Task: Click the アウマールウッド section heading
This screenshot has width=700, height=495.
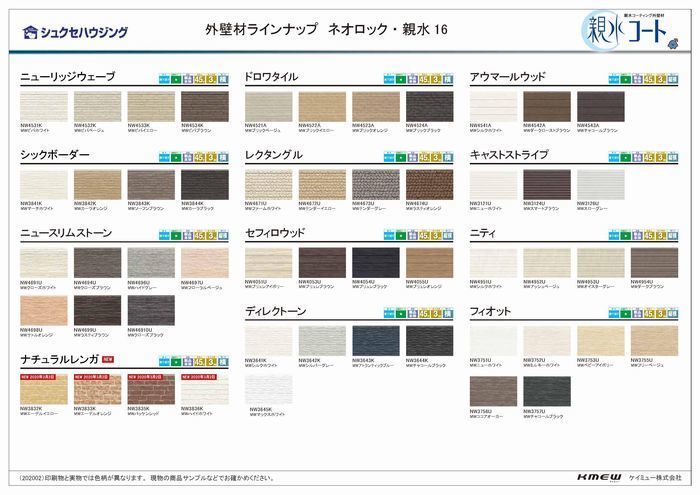Action: pos(508,77)
